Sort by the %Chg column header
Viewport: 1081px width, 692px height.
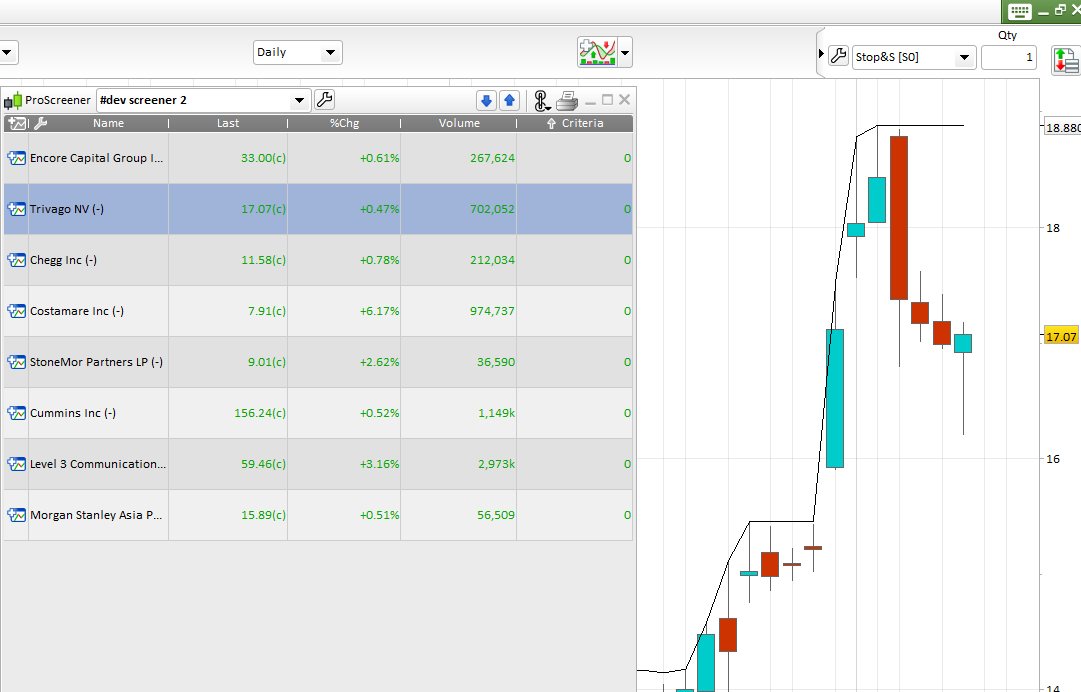344,123
